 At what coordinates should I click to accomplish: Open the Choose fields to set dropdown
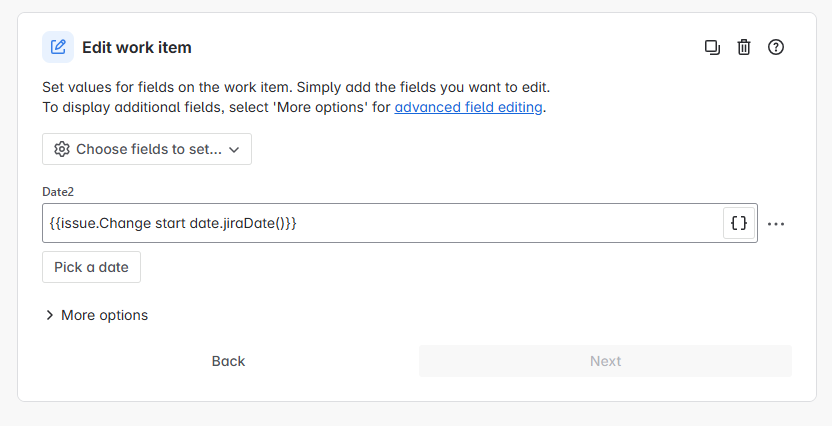point(147,149)
